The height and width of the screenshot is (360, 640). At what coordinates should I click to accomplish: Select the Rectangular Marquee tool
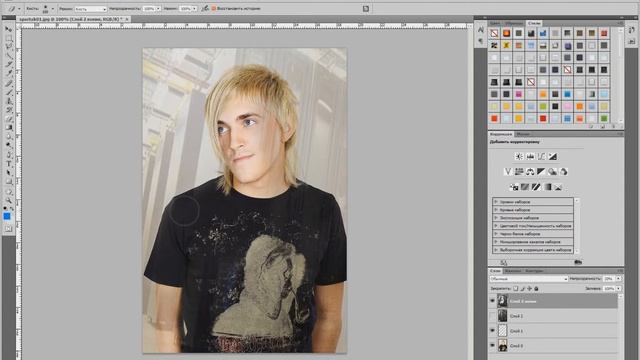[x=8, y=38]
